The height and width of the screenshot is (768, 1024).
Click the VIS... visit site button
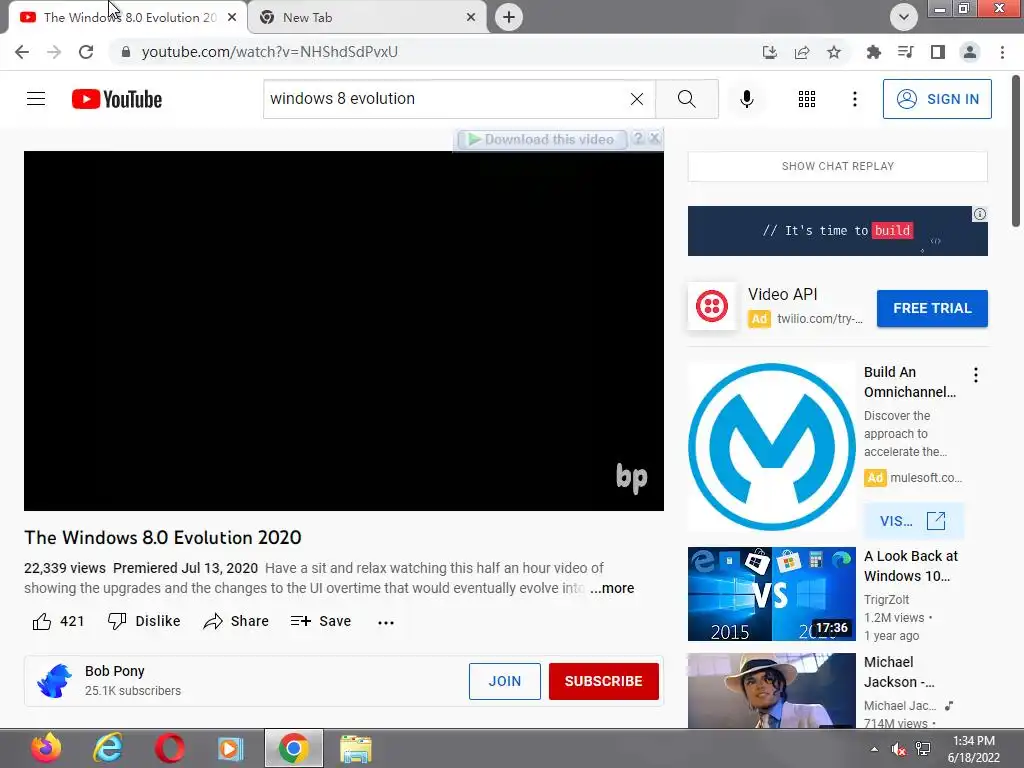(913, 520)
